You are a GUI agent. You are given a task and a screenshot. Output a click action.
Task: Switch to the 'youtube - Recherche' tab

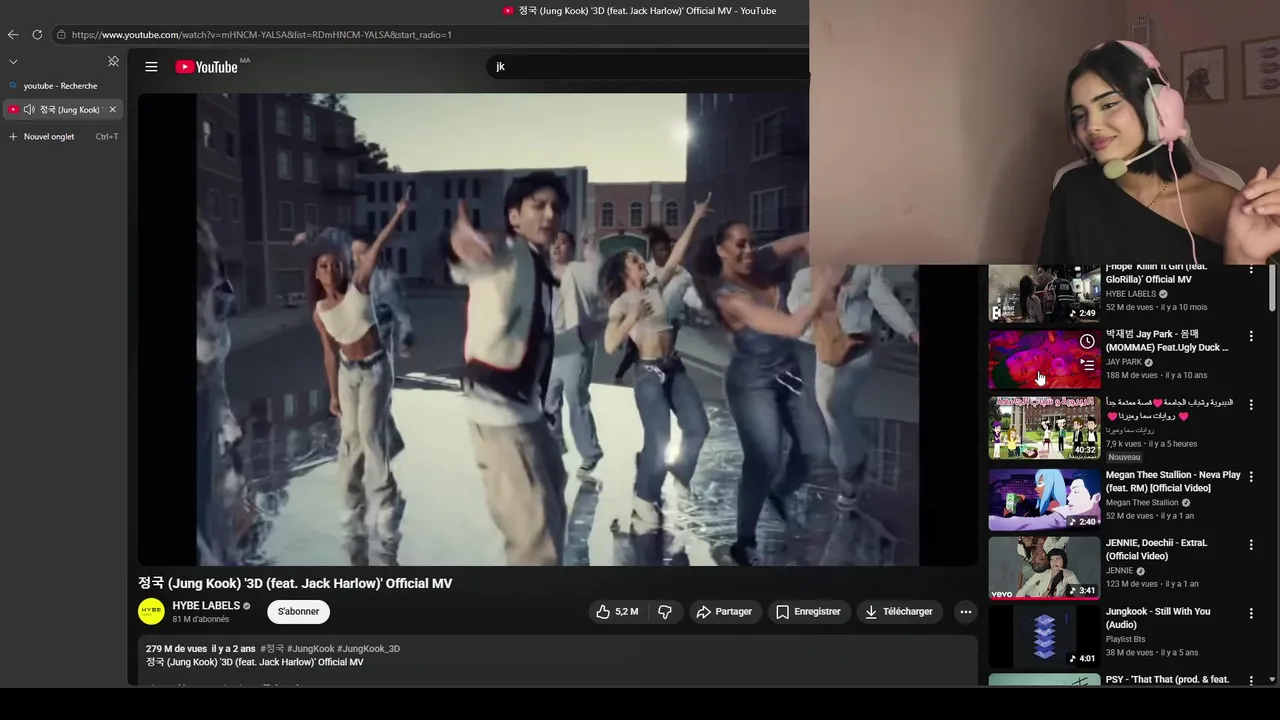point(62,86)
